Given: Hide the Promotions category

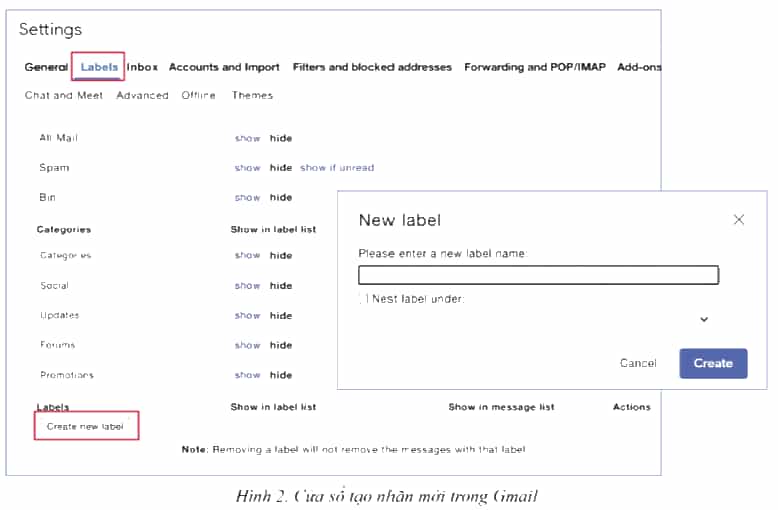Looking at the screenshot, I should pos(281,375).
